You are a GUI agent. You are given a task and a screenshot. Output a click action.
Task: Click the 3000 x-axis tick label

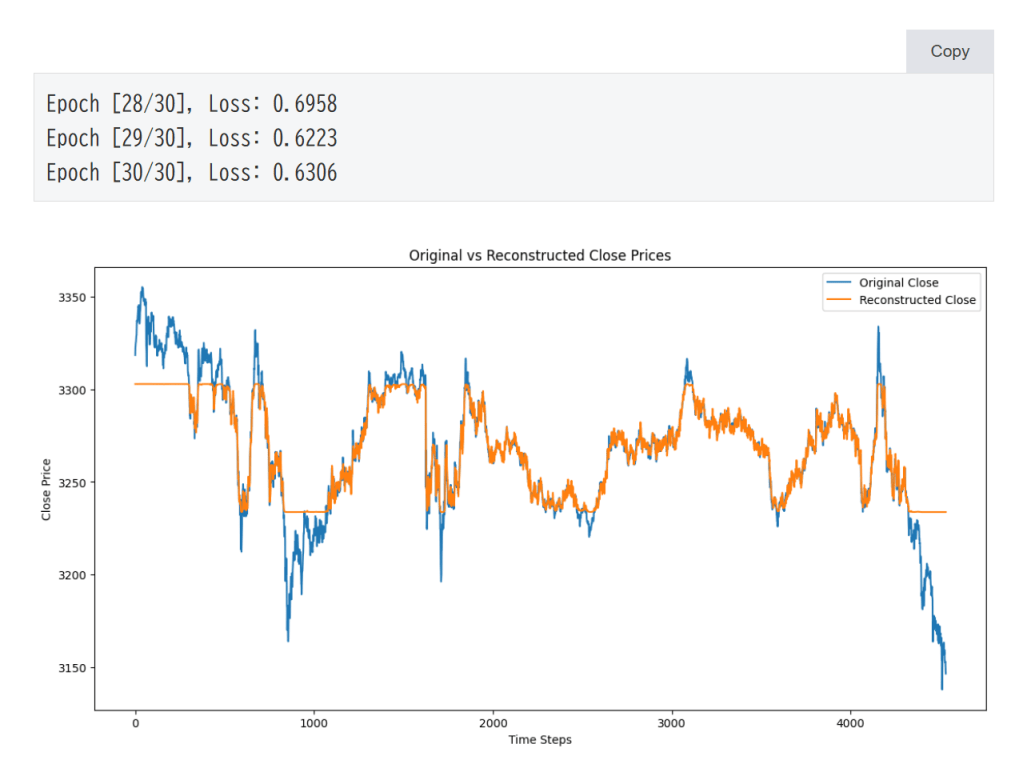coord(672,723)
